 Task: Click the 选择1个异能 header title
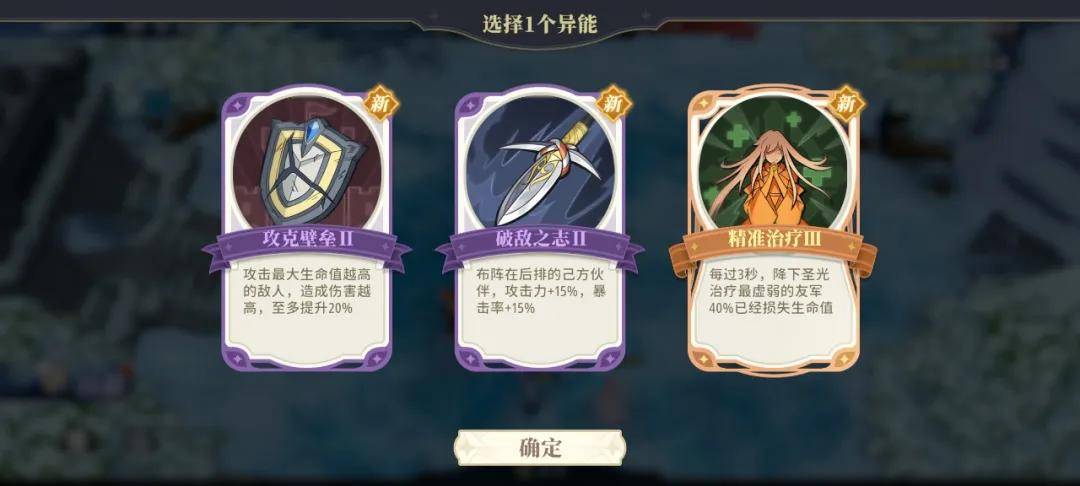tap(540, 24)
